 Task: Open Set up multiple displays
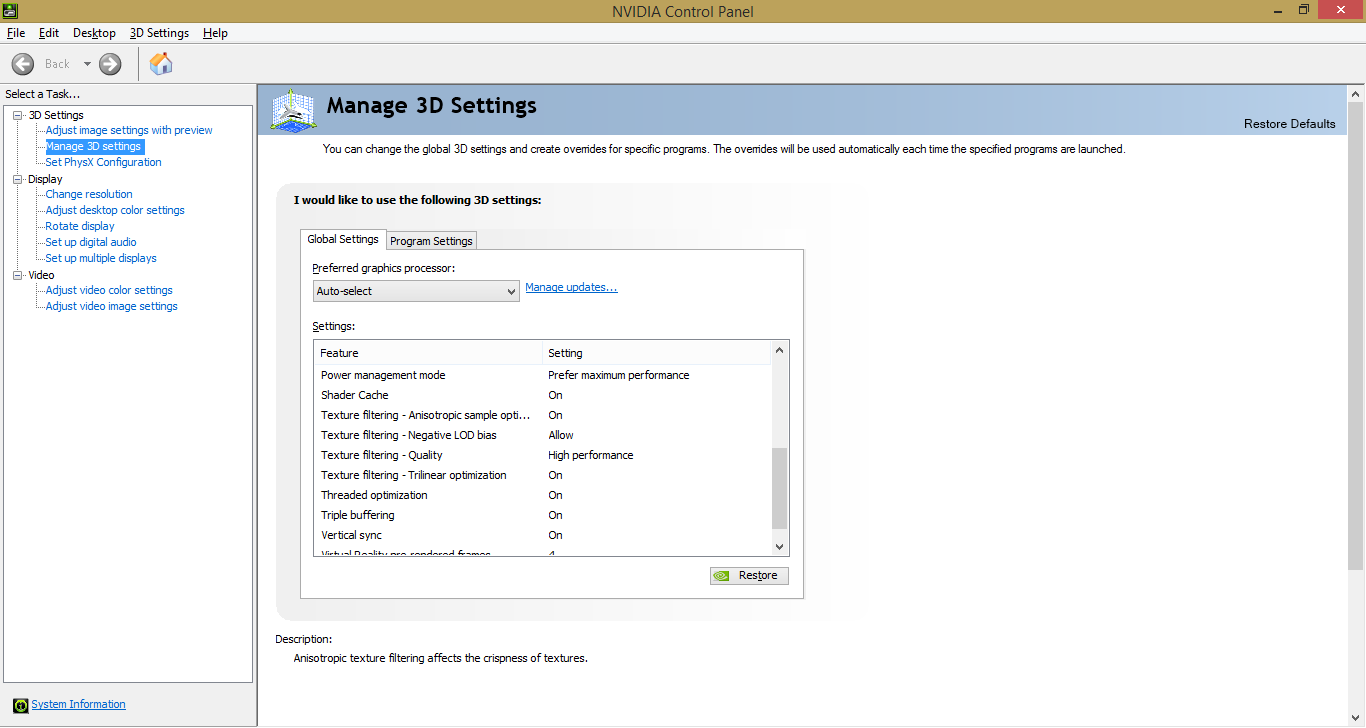101,258
